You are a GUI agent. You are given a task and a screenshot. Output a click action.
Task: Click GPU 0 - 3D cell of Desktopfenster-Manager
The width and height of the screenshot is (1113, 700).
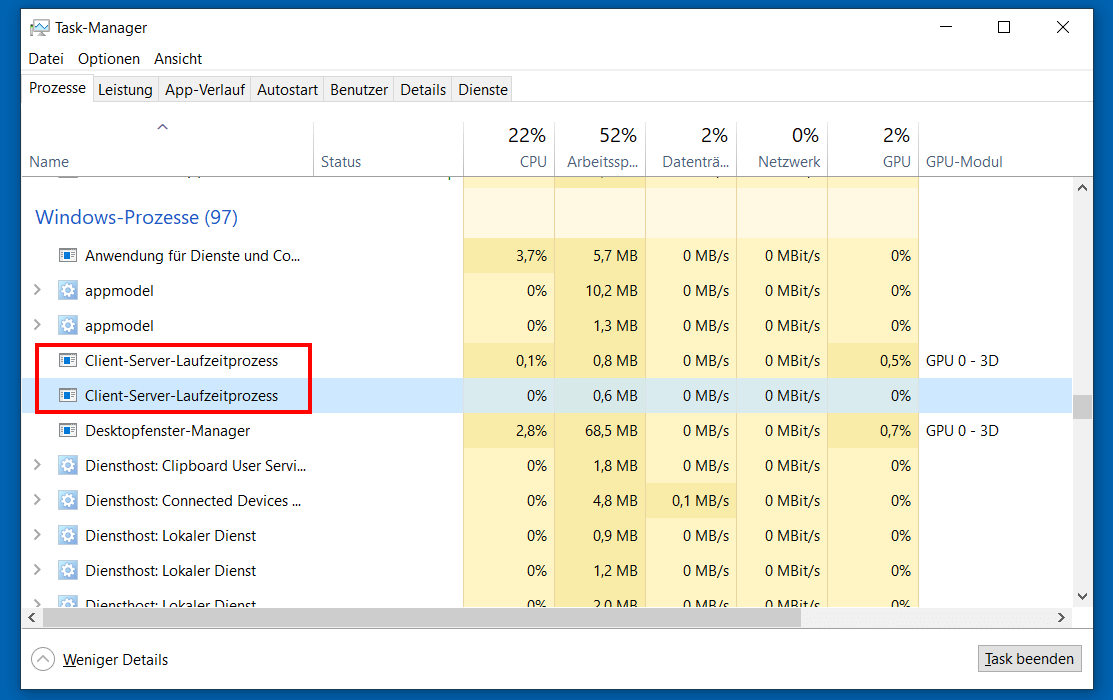962,431
